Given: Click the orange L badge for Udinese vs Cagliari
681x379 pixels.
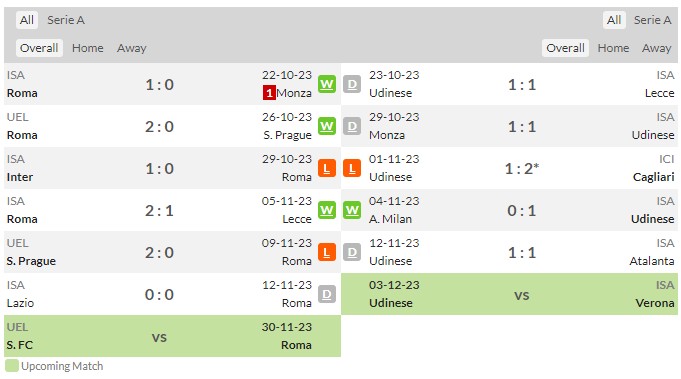Looking at the screenshot, I should click(x=352, y=168).
